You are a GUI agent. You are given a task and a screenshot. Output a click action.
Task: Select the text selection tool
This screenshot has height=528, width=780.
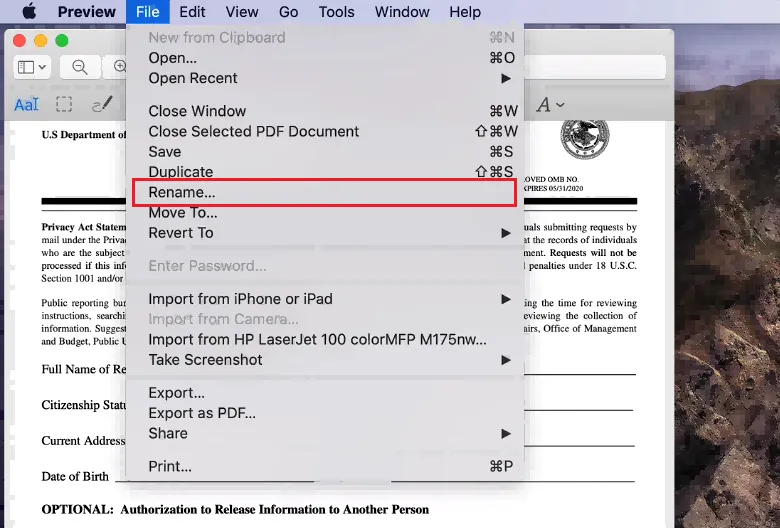click(26, 105)
